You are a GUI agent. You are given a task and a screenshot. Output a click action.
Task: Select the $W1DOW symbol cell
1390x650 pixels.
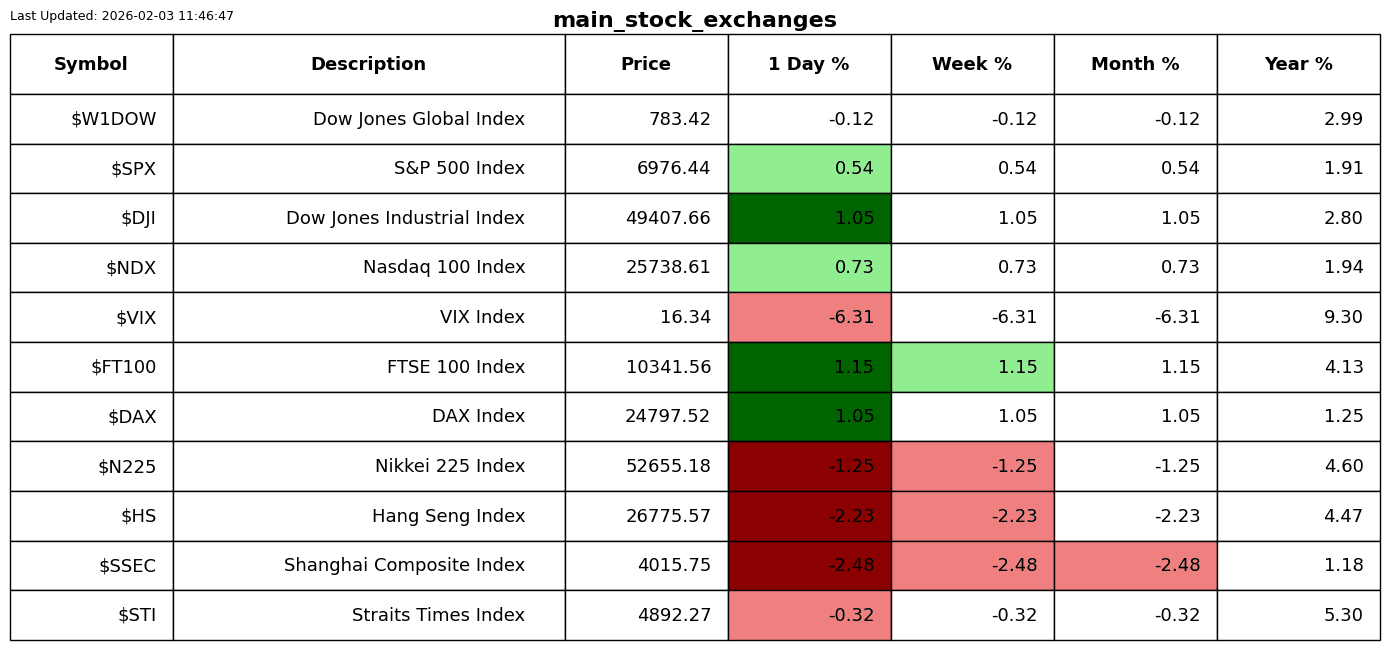[91, 119]
